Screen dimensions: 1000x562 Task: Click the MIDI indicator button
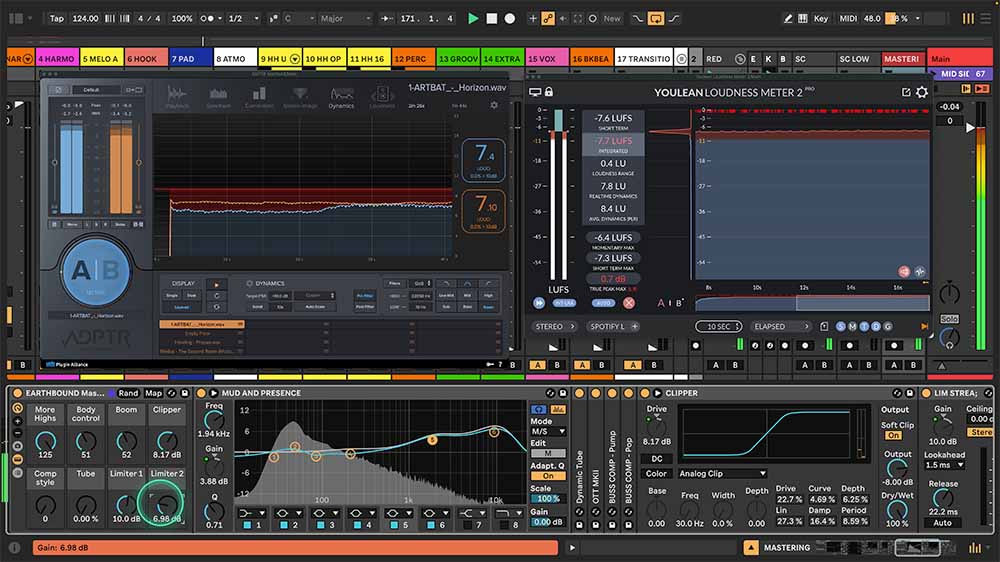pyautogui.click(x=848, y=18)
